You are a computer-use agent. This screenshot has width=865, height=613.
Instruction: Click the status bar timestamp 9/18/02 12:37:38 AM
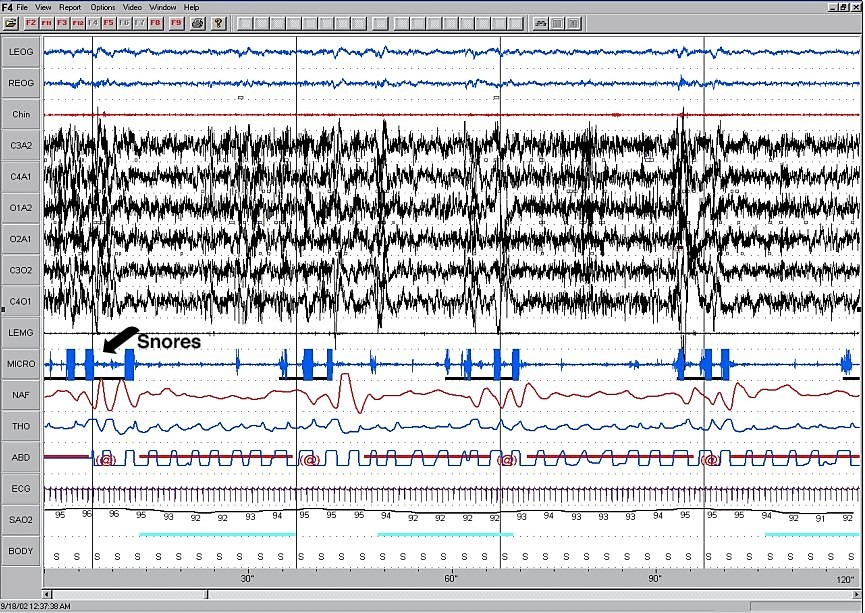[x=35, y=606]
